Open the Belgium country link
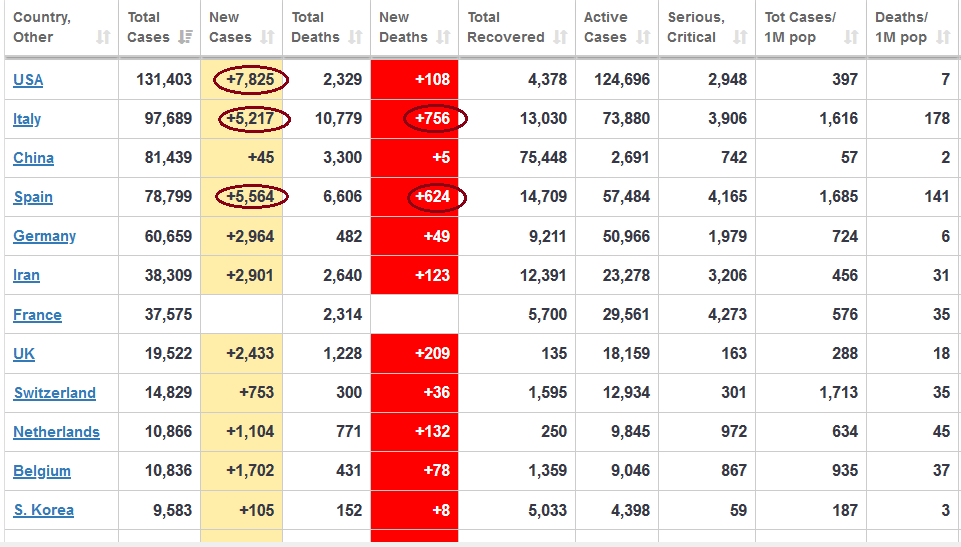This screenshot has height=547, width=961. click(42, 472)
